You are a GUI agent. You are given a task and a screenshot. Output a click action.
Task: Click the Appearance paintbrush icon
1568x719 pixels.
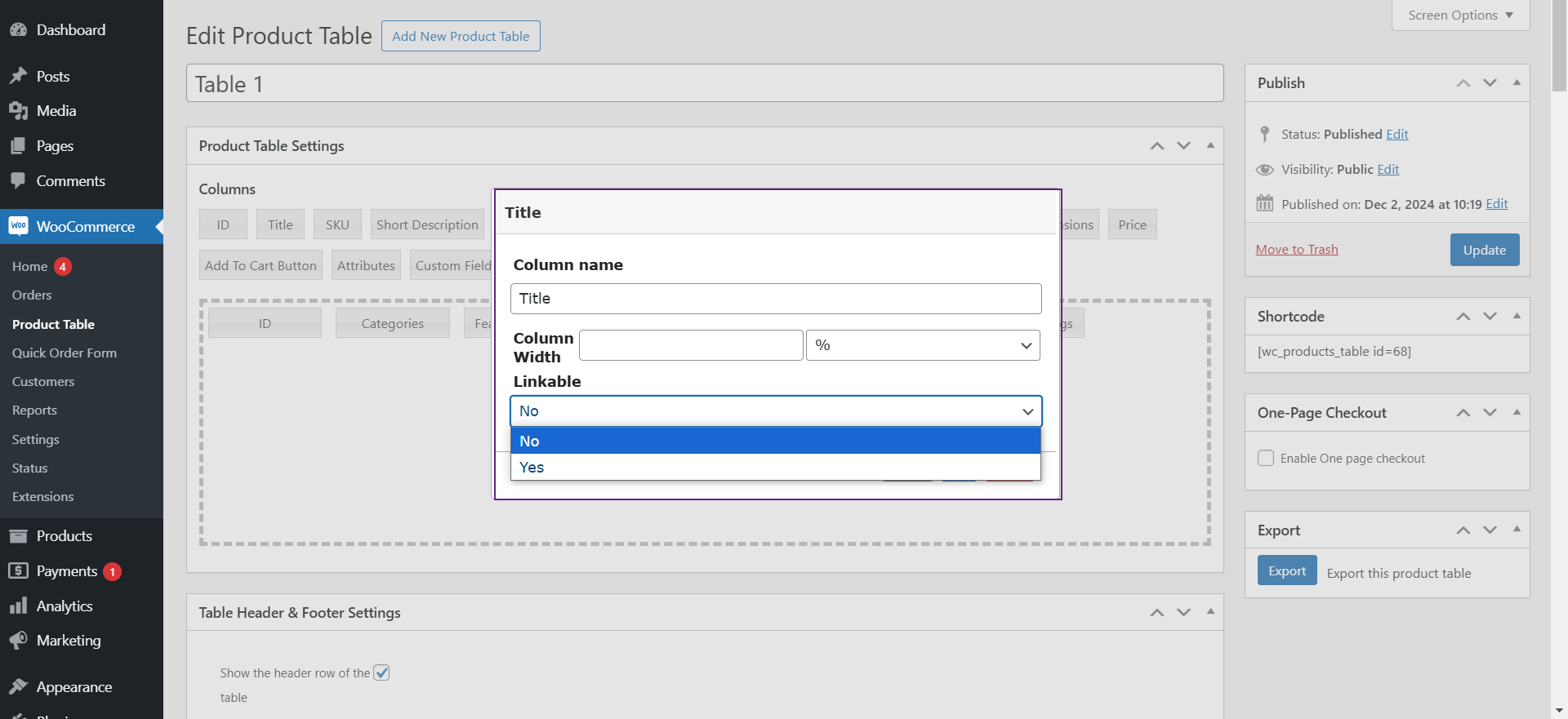18,686
